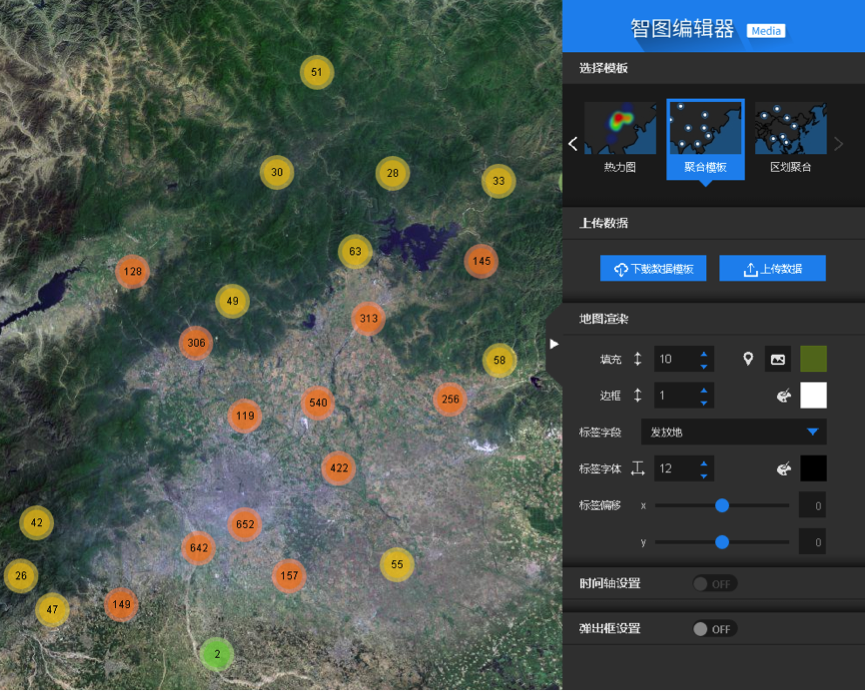
Task: Open label font color palette icon
Action: pyautogui.click(x=784, y=468)
